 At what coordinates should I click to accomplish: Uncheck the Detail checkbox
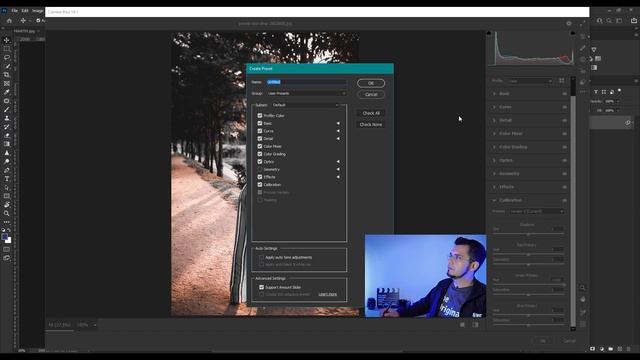click(x=260, y=139)
